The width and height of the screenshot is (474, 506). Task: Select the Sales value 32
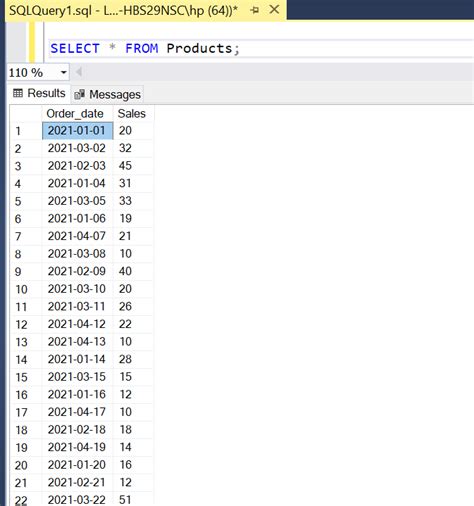tap(133, 148)
